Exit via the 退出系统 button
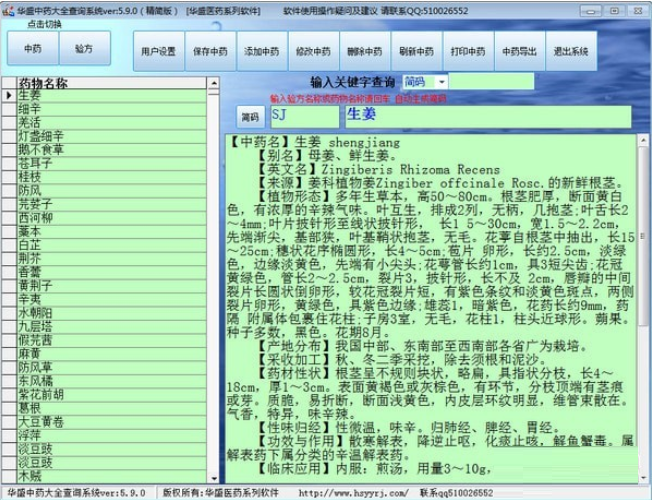652x500 pixels. click(x=570, y=51)
